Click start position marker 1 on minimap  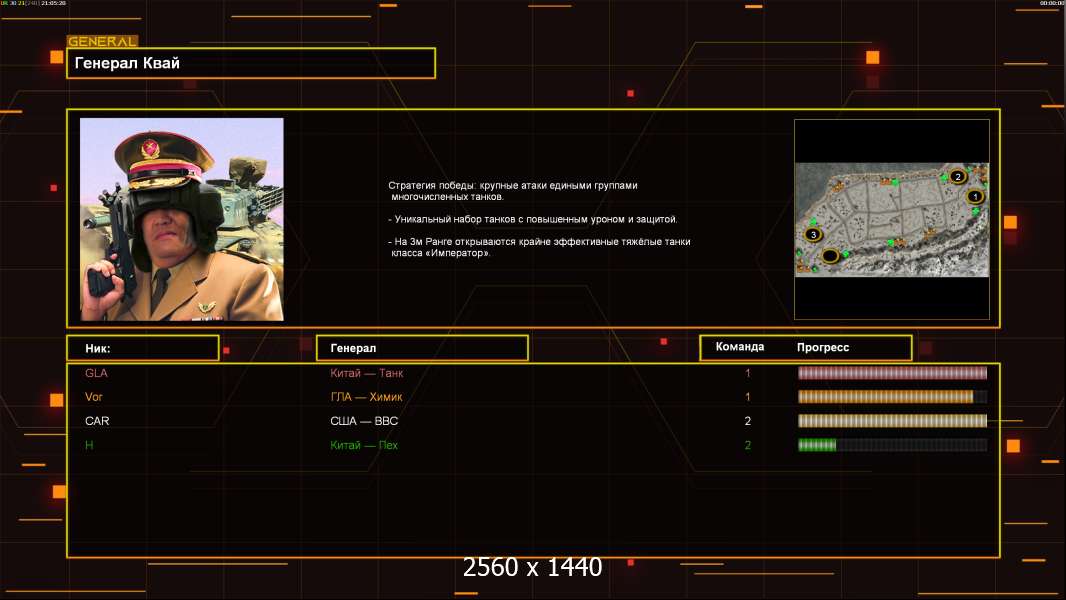click(975, 197)
